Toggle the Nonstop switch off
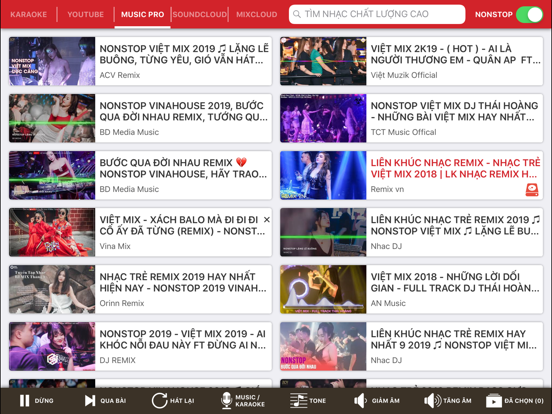This screenshot has height=414, width=552. pos(529,14)
